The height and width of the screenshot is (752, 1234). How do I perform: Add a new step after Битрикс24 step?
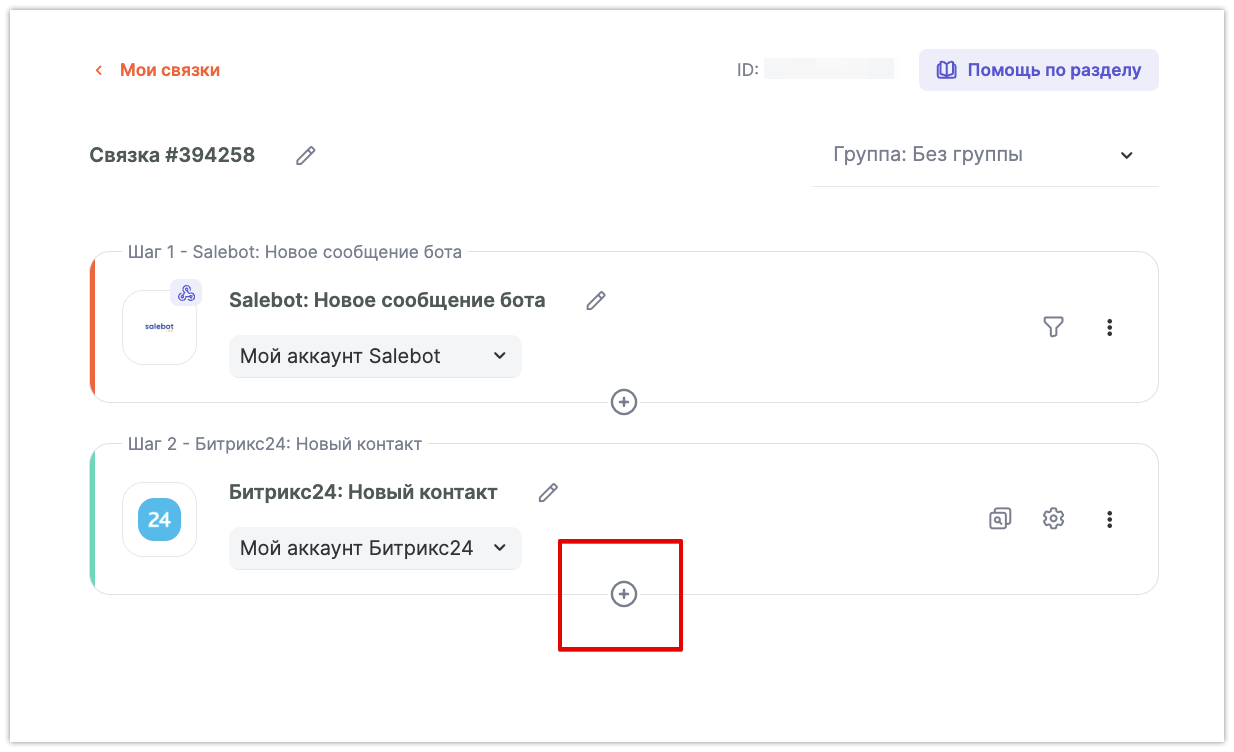pos(624,594)
